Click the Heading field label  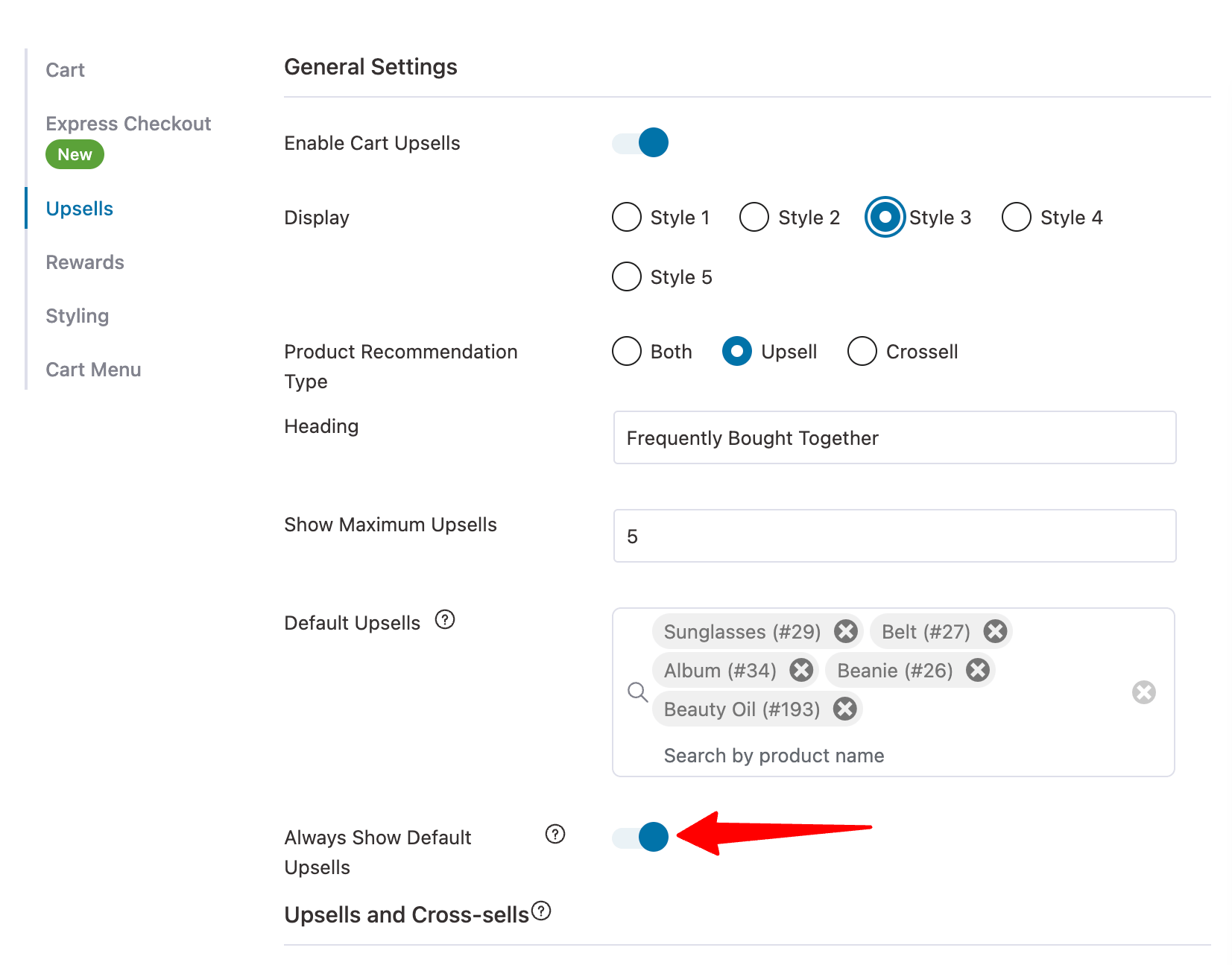[321, 426]
